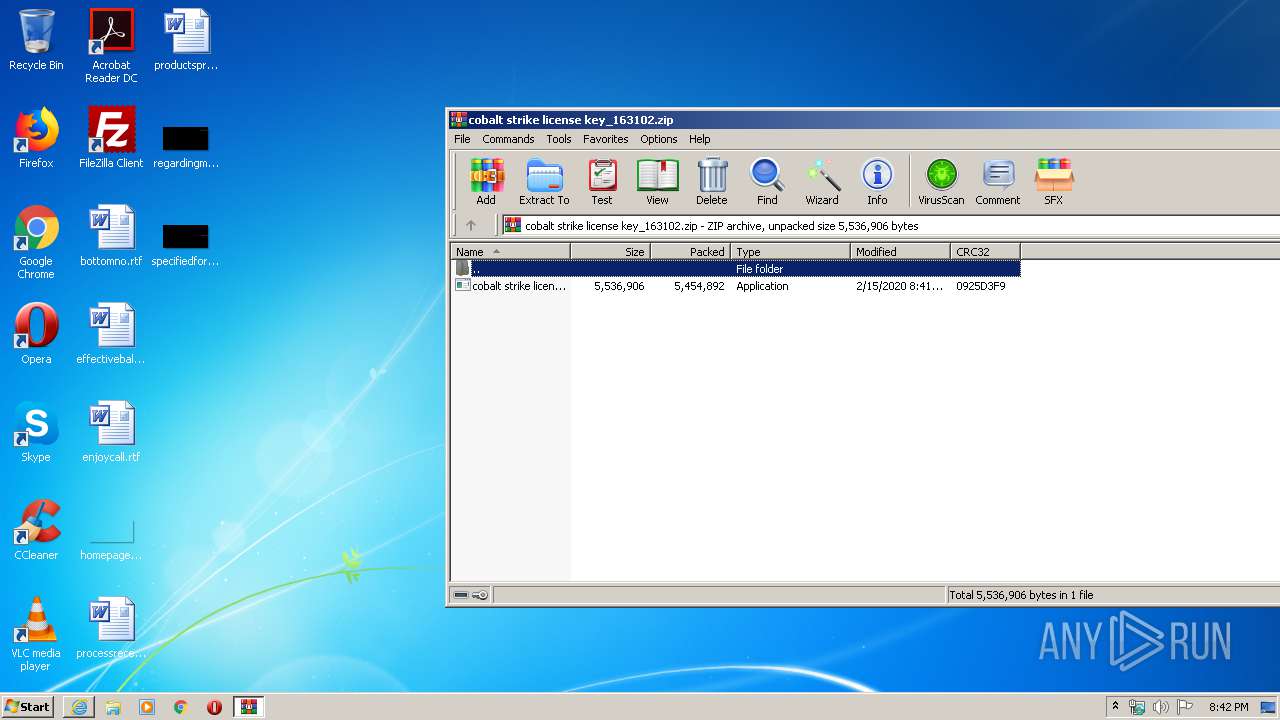Sort by the Type column header

pyautogui.click(x=791, y=252)
